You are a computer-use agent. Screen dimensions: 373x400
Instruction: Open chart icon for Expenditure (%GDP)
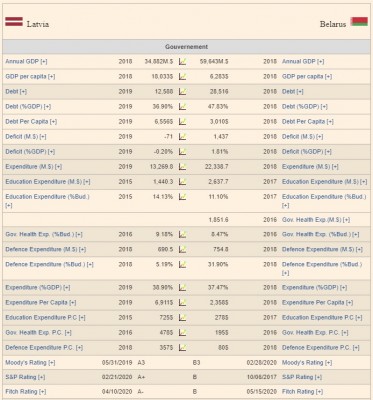[183, 287]
